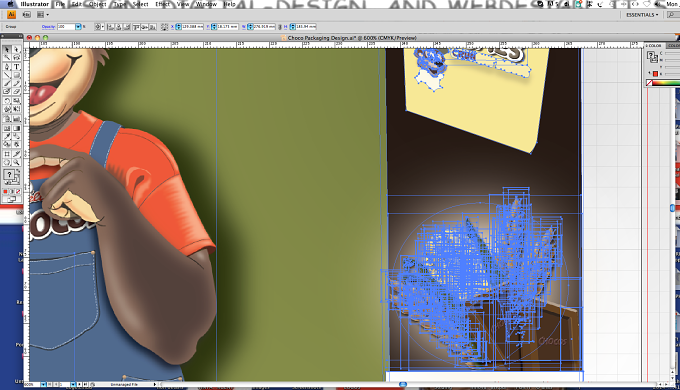
Task: Select the Pencil tool
Action: tap(16, 83)
